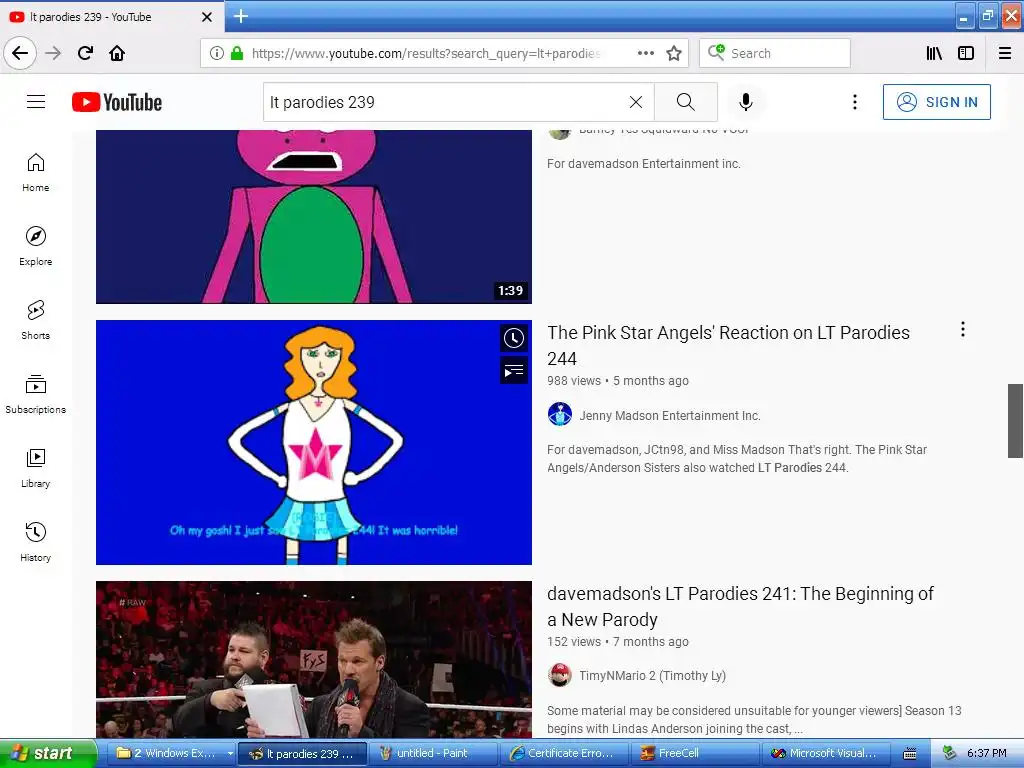
Task: Click the 1:39 duration badge on thumbnail
Action: (511, 291)
